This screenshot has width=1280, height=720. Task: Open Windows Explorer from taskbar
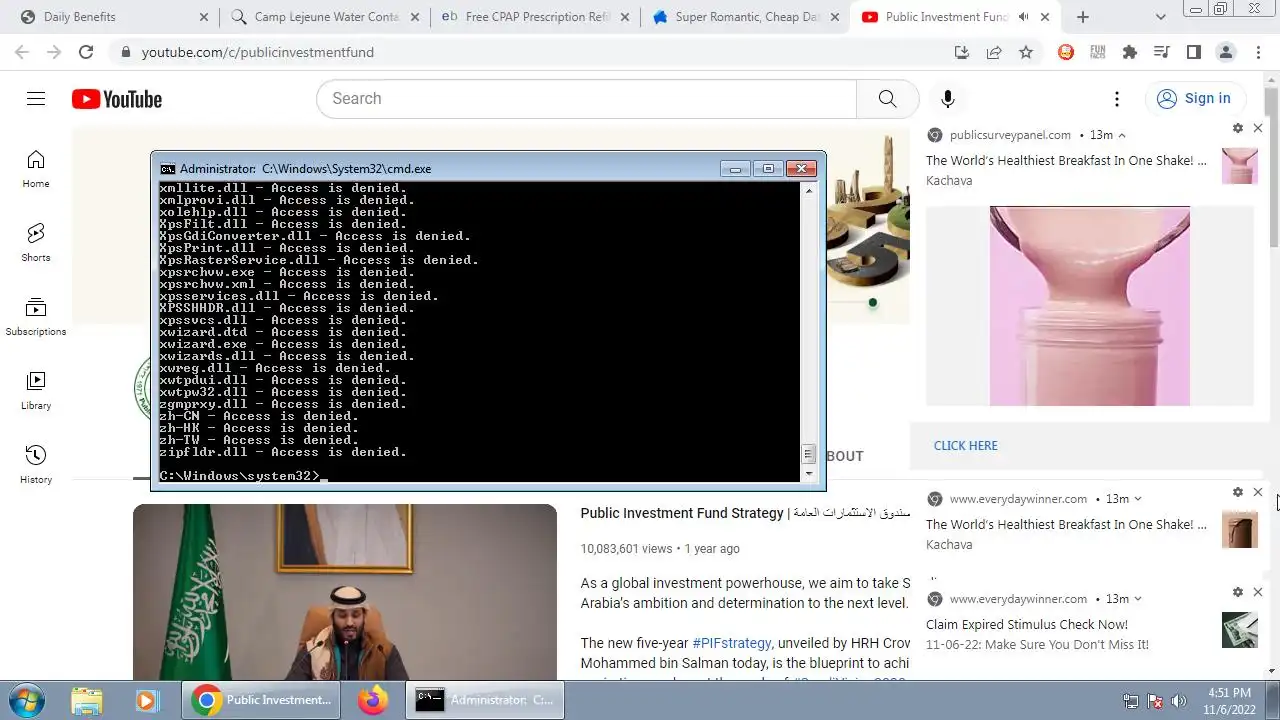pyautogui.click(x=87, y=700)
